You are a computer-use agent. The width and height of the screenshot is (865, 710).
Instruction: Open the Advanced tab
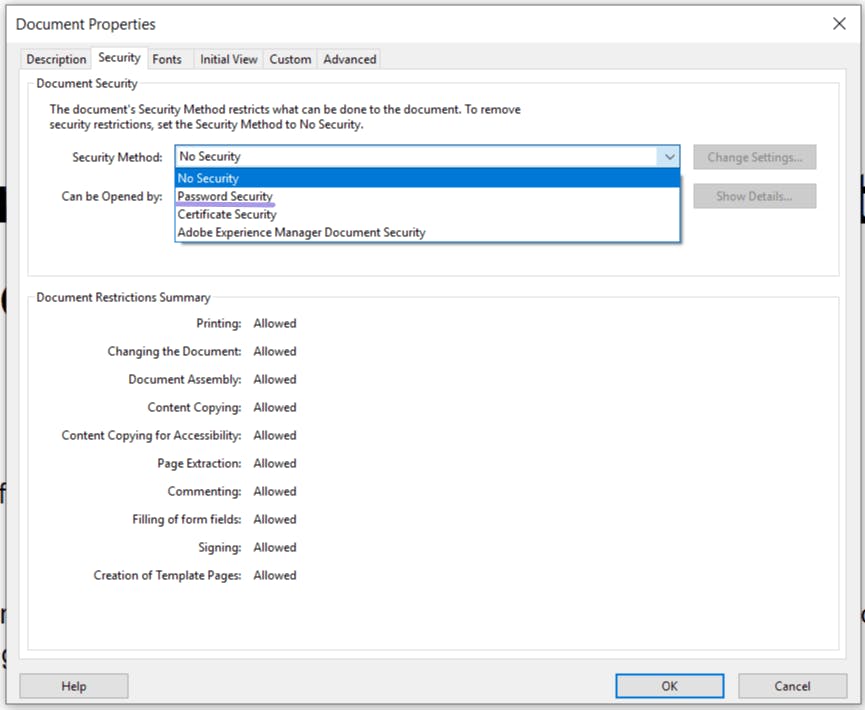click(350, 59)
